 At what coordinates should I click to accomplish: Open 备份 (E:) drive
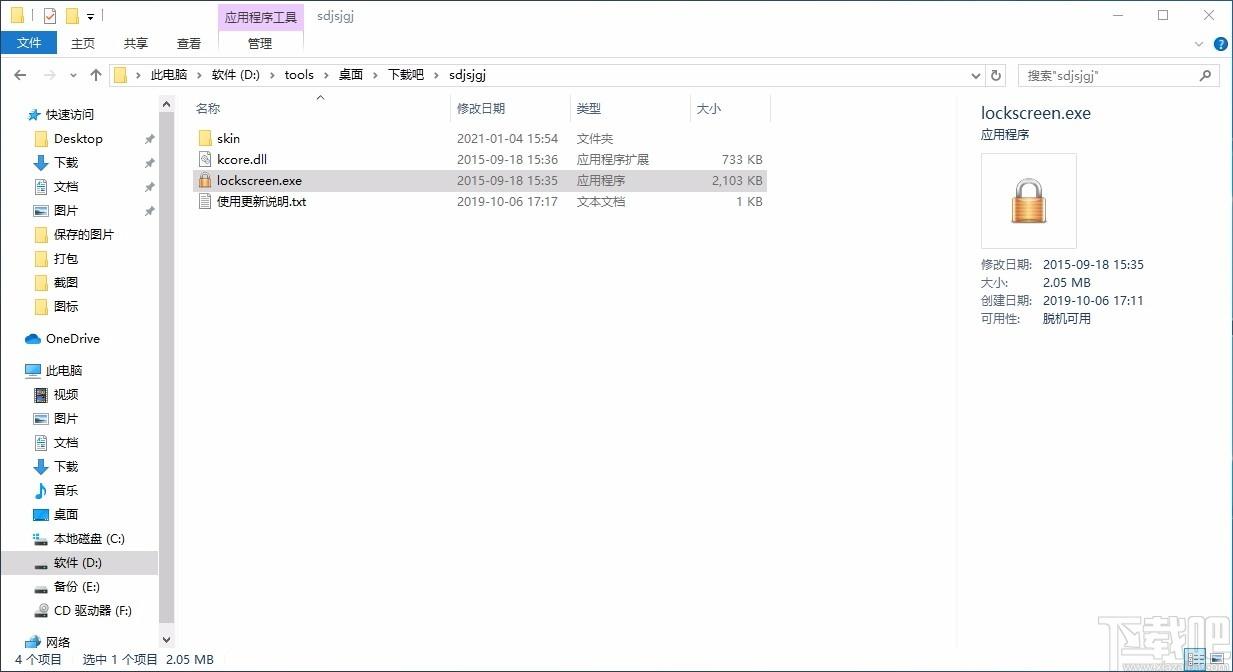77,586
